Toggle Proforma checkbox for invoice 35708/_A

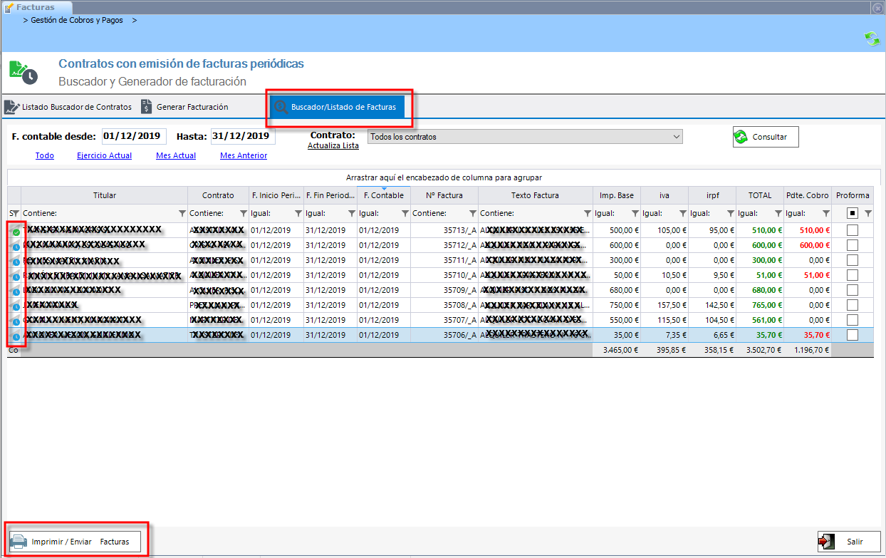(x=852, y=305)
